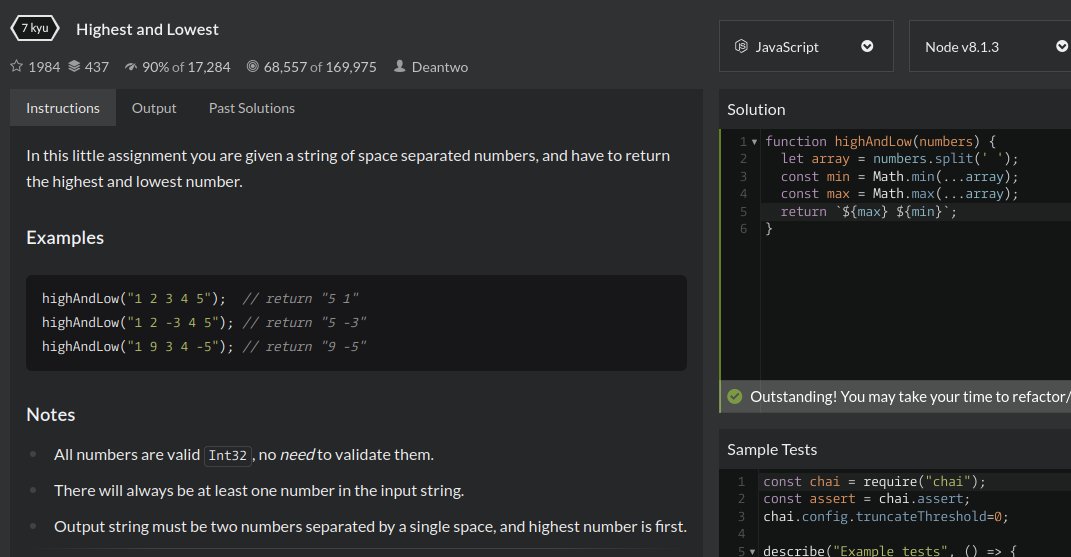Click the satisfaction gauge icon beside 90%
The width and height of the screenshot is (1071, 557).
pos(130,67)
